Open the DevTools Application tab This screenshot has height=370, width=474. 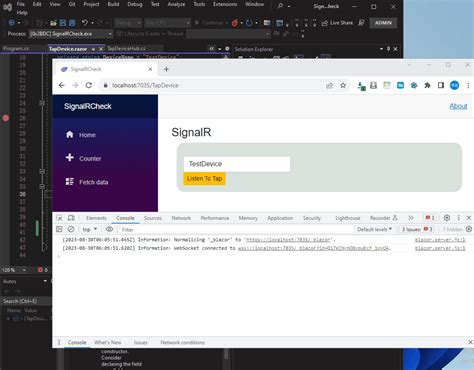(x=280, y=218)
